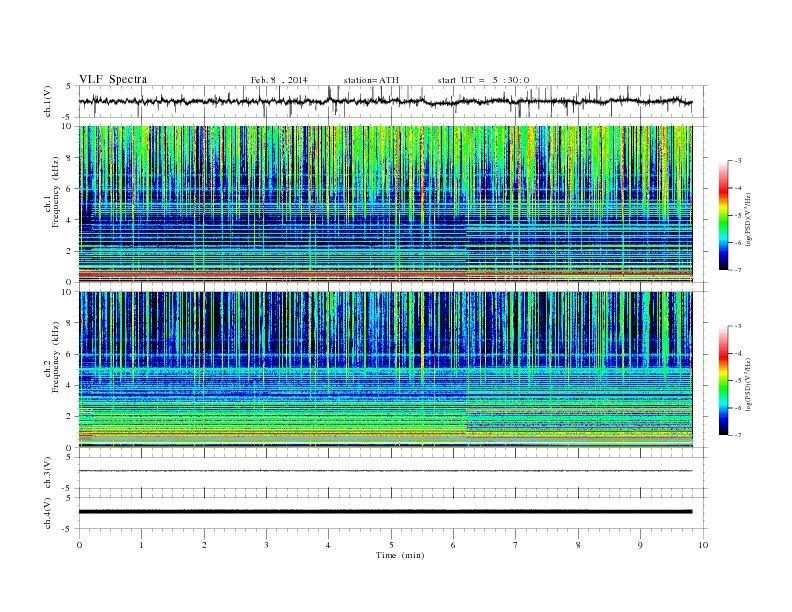Click the ch.1(V) waveform axis label
792x612 pixels.
(48, 103)
